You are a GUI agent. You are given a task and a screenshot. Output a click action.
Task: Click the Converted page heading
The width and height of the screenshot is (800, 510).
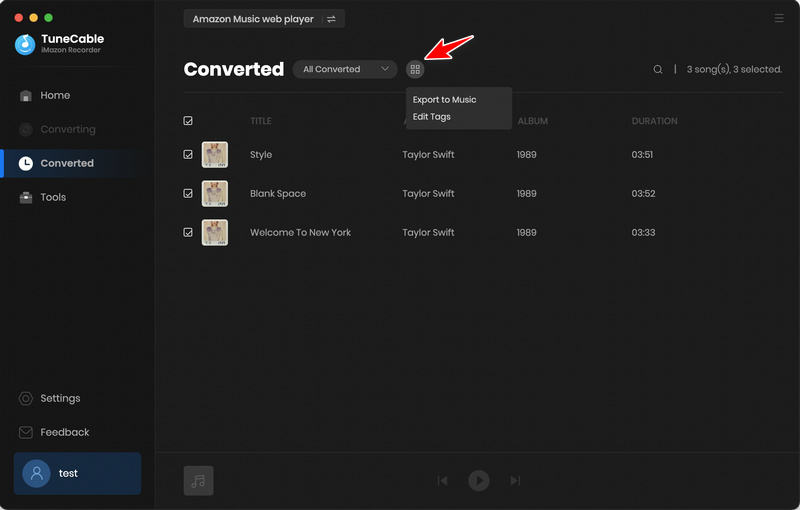click(234, 69)
